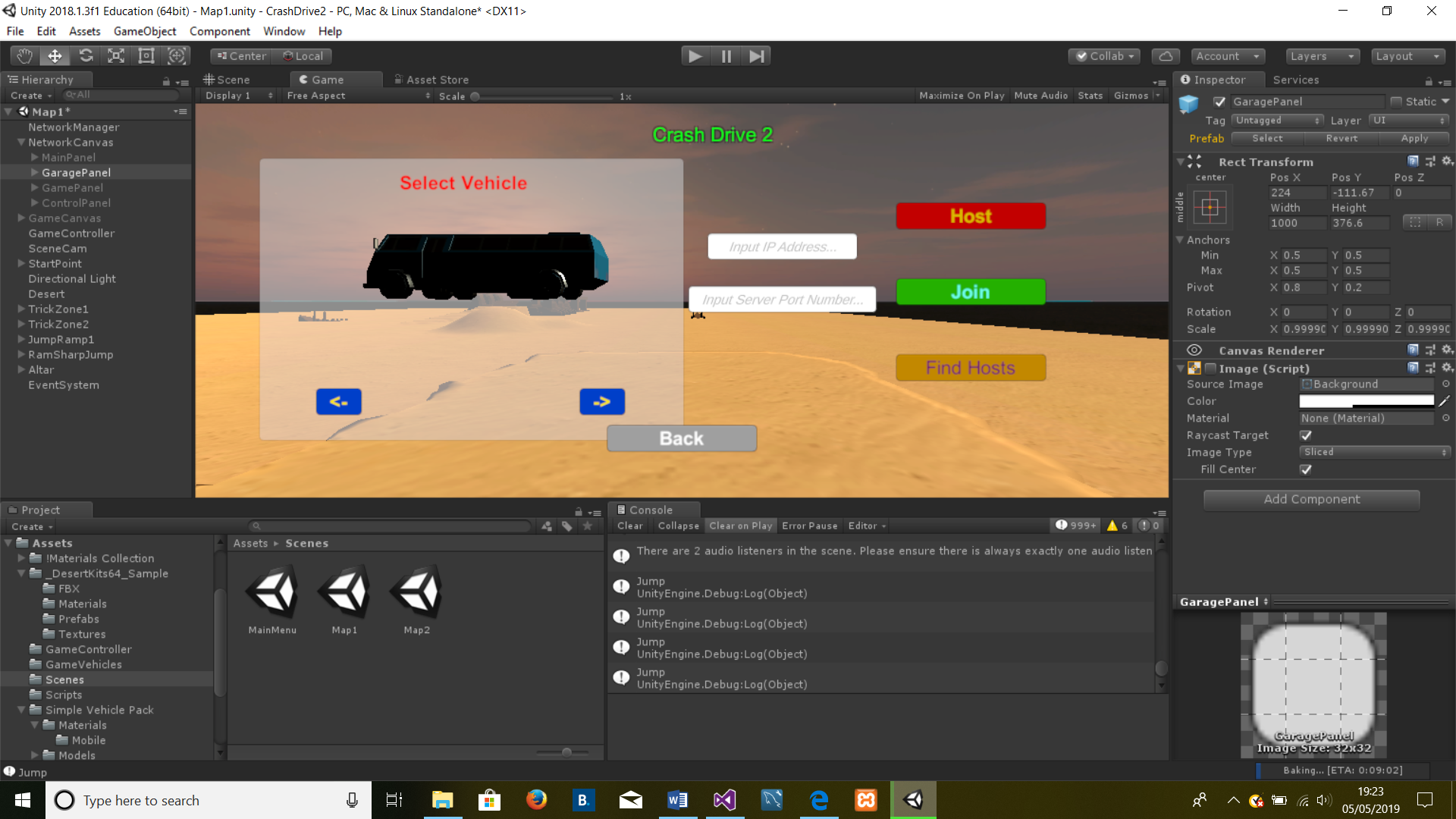This screenshot has width=1456, height=819.
Task: Expand the GaragePanel hierarchy item
Action: coord(35,173)
